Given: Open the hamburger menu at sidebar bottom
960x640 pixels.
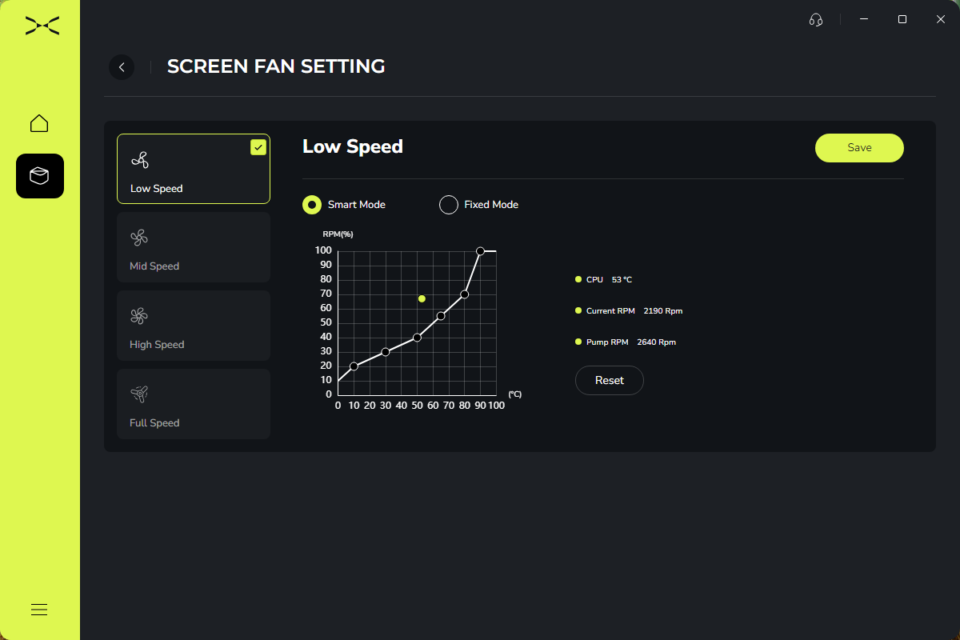Looking at the screenshot, I should (x=39, y=609).
